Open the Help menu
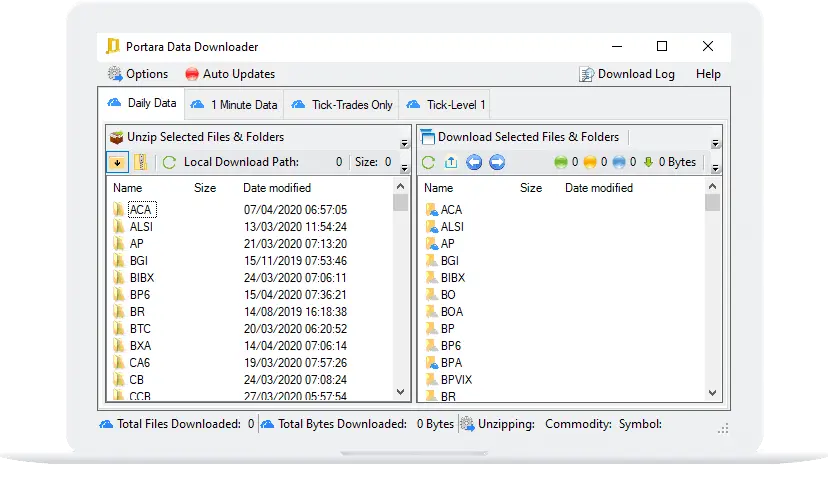 pyautogui.click(x=708, y=74)
